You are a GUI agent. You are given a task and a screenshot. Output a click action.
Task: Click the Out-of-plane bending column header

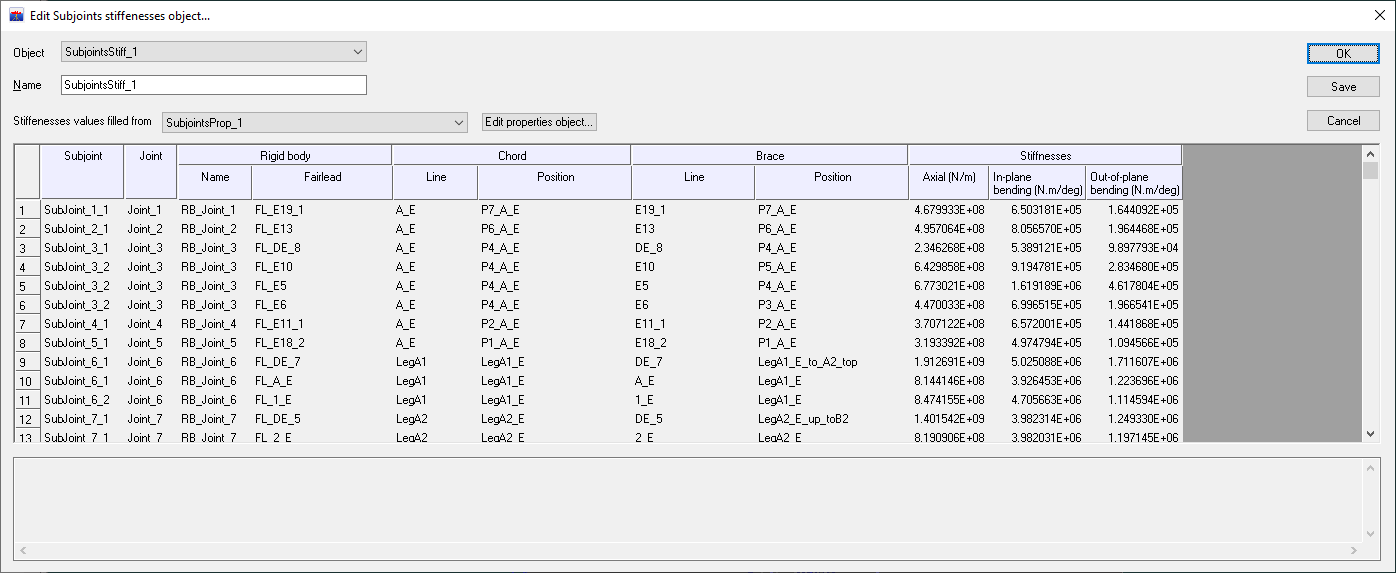[x=1134, y=183]
